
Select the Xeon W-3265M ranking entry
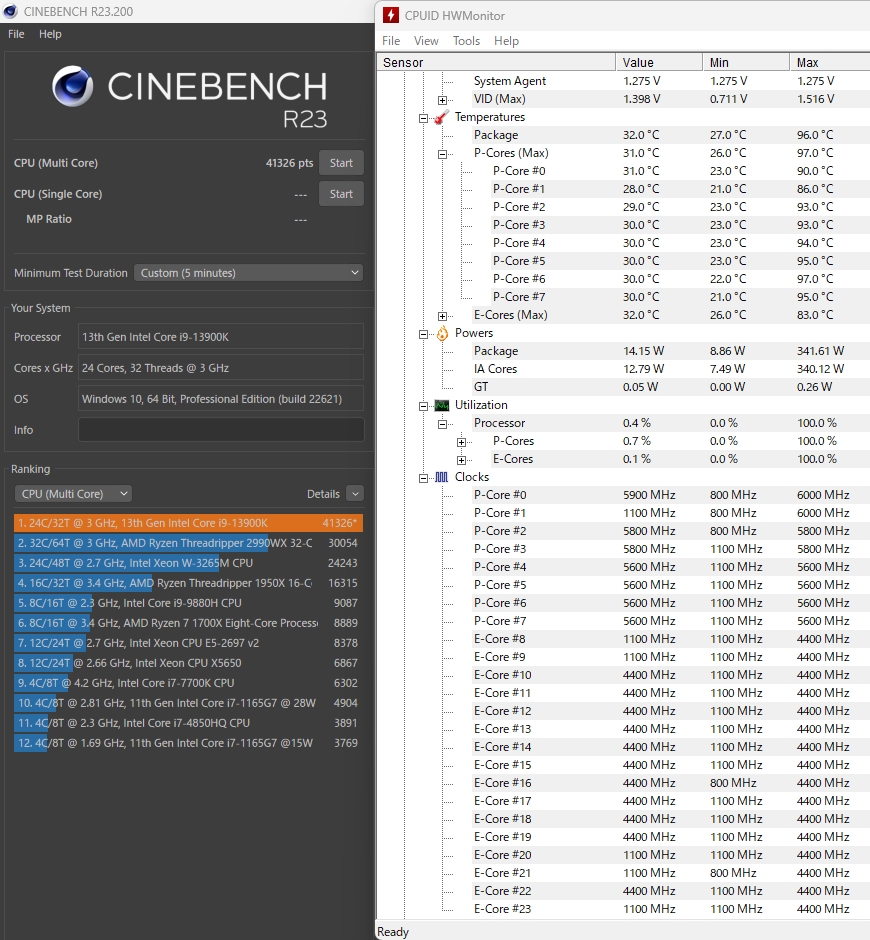tap(188, 563)
